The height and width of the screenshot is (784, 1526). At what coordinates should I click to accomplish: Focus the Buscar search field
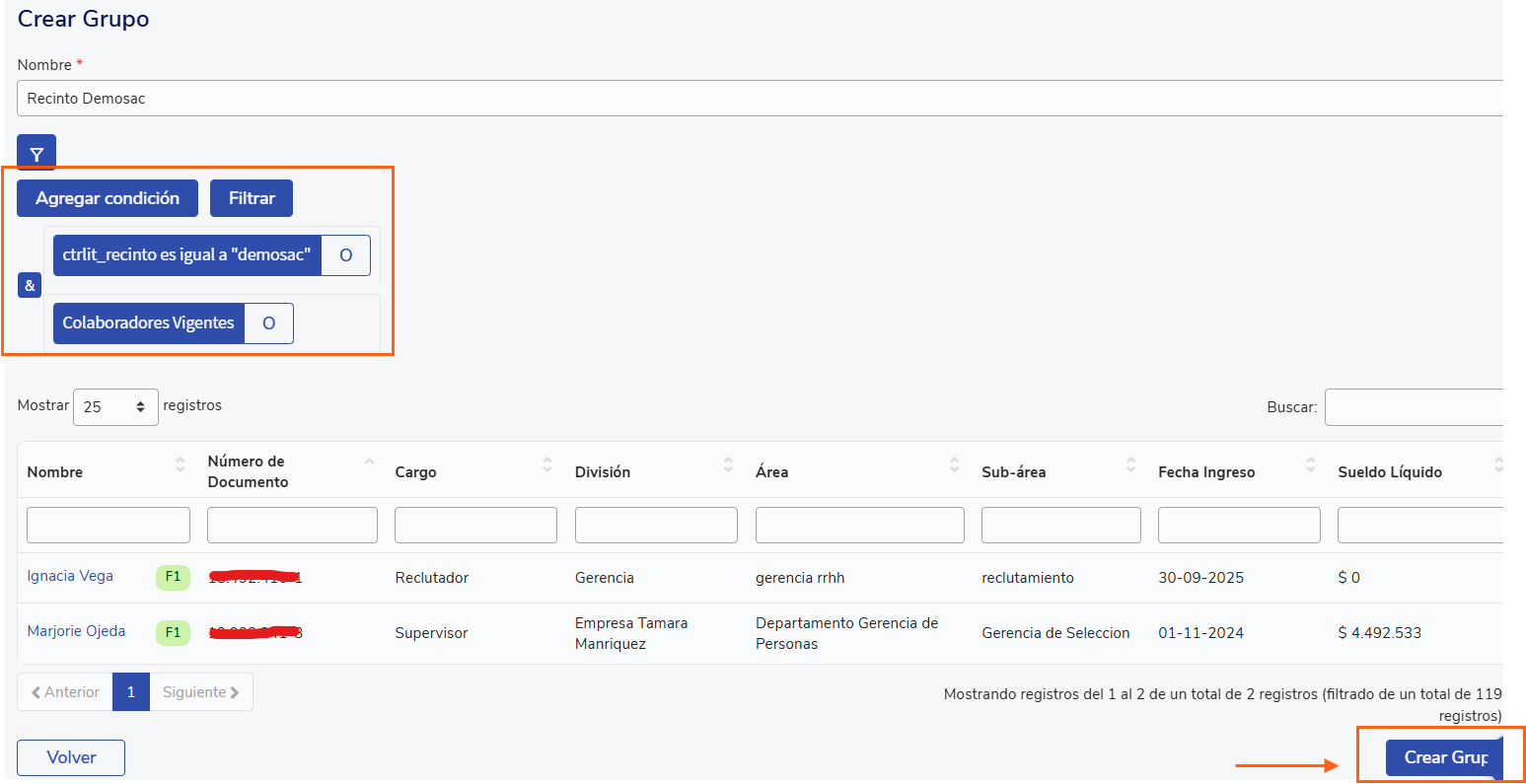point(1413,407)
